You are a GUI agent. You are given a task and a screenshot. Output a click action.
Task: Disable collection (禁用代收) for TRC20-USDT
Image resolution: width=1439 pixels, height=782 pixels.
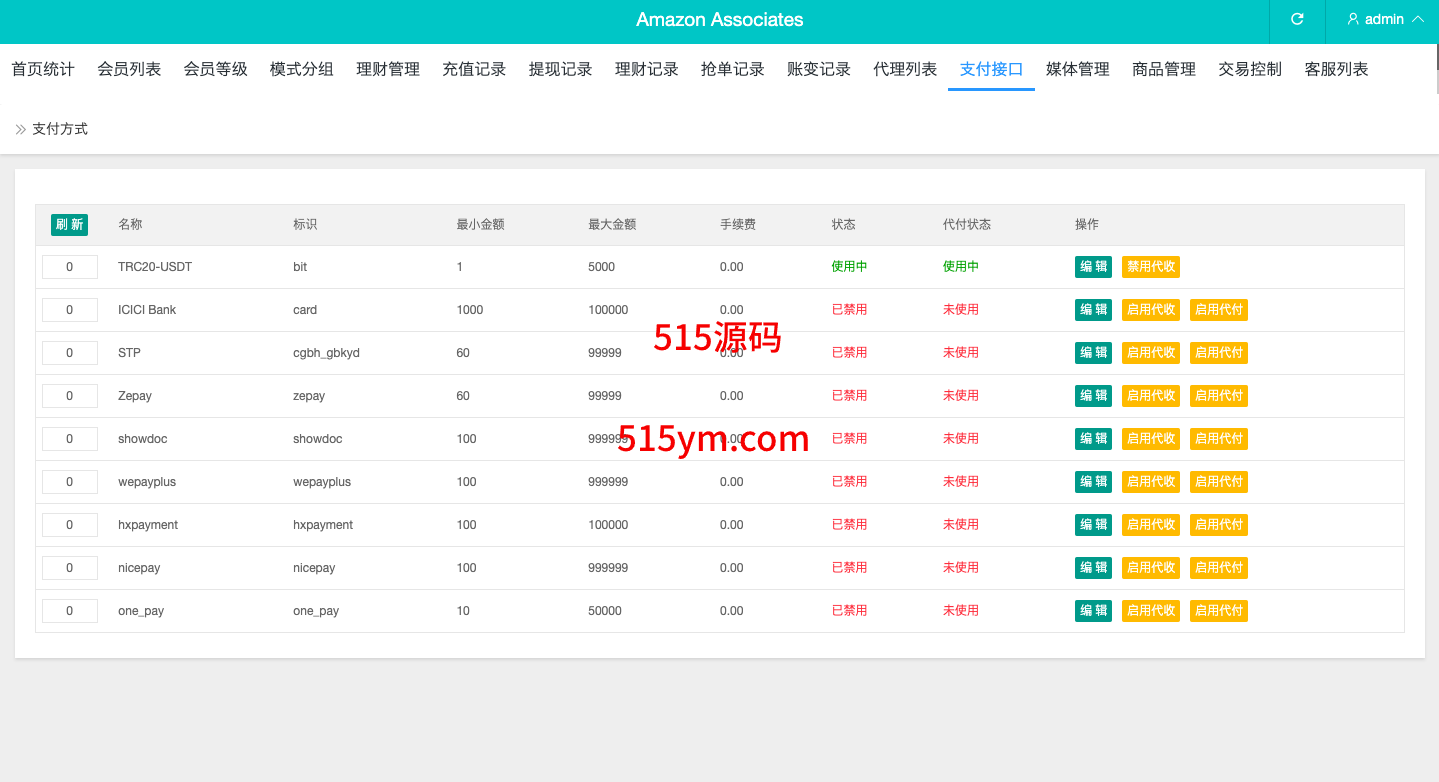1151,267
